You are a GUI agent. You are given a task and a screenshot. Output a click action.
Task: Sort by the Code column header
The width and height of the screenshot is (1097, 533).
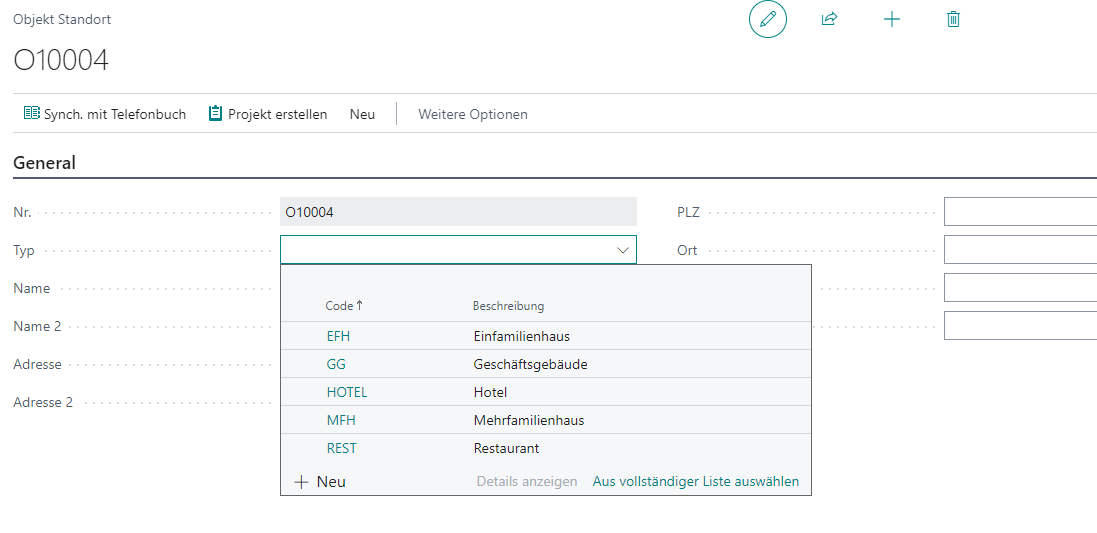point(344,306)
